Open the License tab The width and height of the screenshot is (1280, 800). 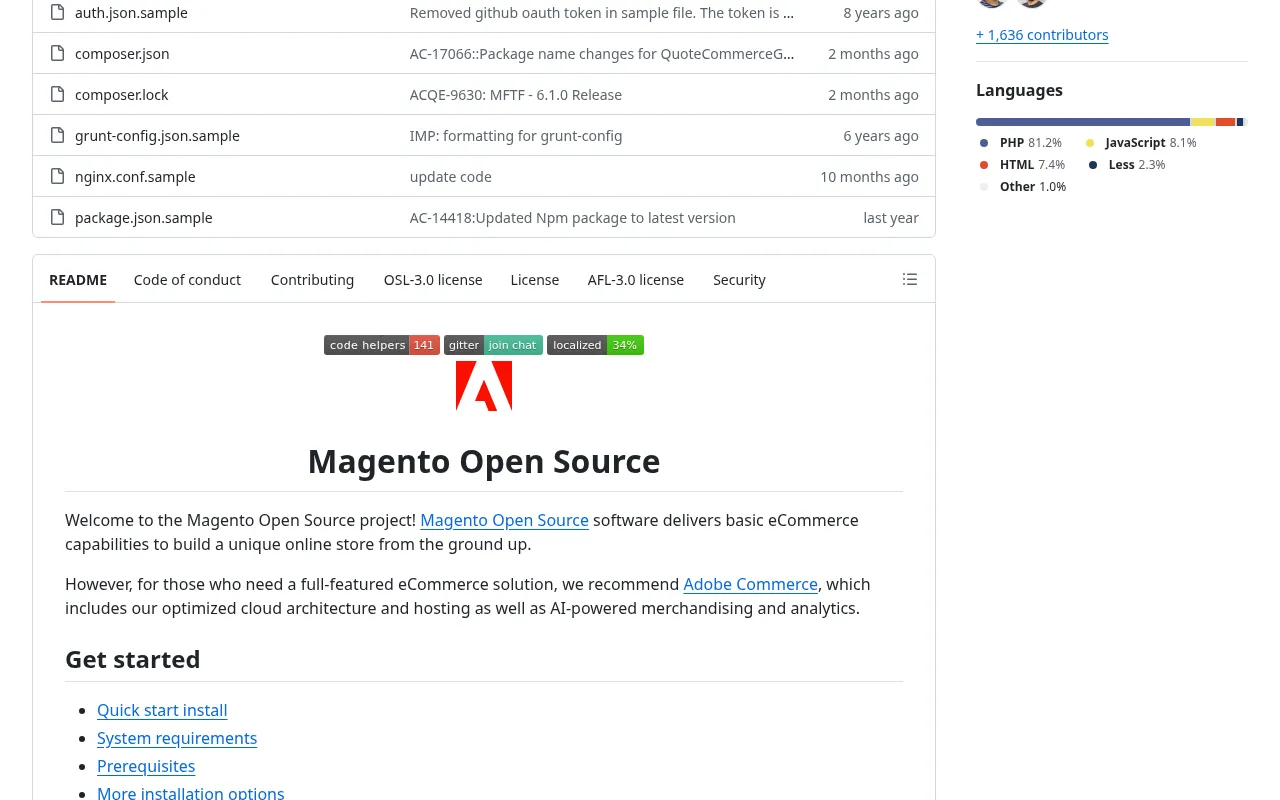pyautogui.click(x=535, y=280)
